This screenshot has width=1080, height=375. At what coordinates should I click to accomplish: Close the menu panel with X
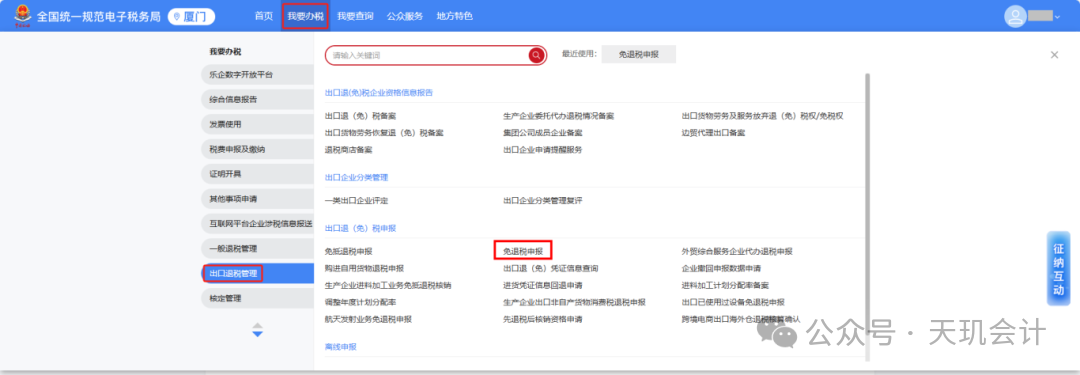pyautogui.click(x=1054, y=55)
